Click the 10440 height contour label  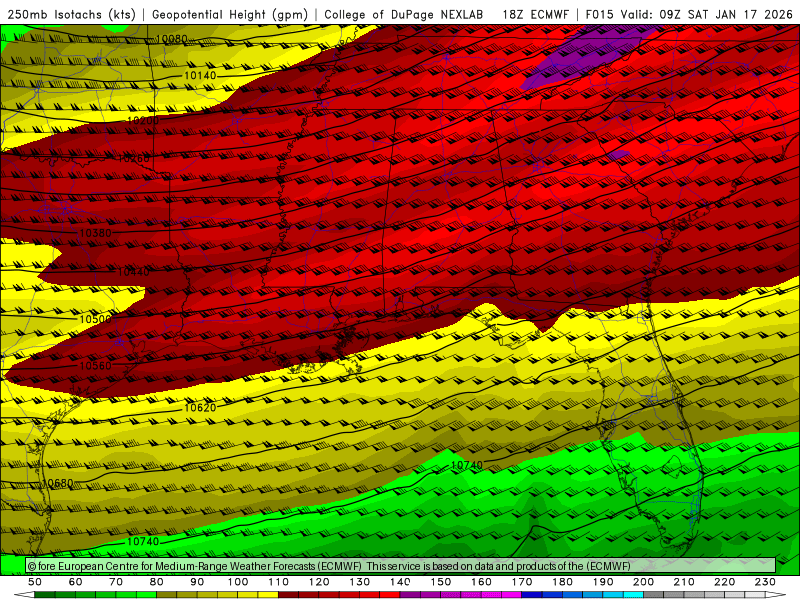[x=134, y=272]
